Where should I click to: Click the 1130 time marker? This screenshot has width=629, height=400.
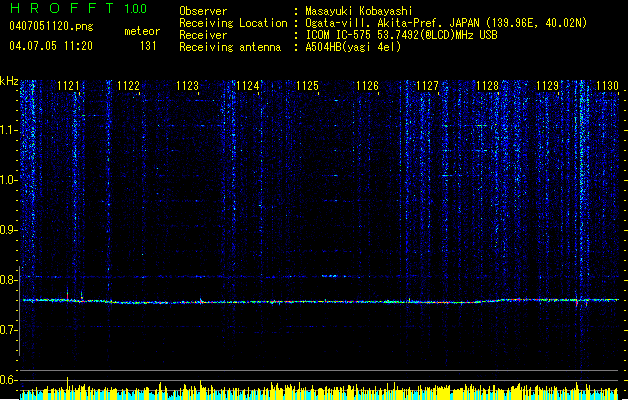click(607, 86)
